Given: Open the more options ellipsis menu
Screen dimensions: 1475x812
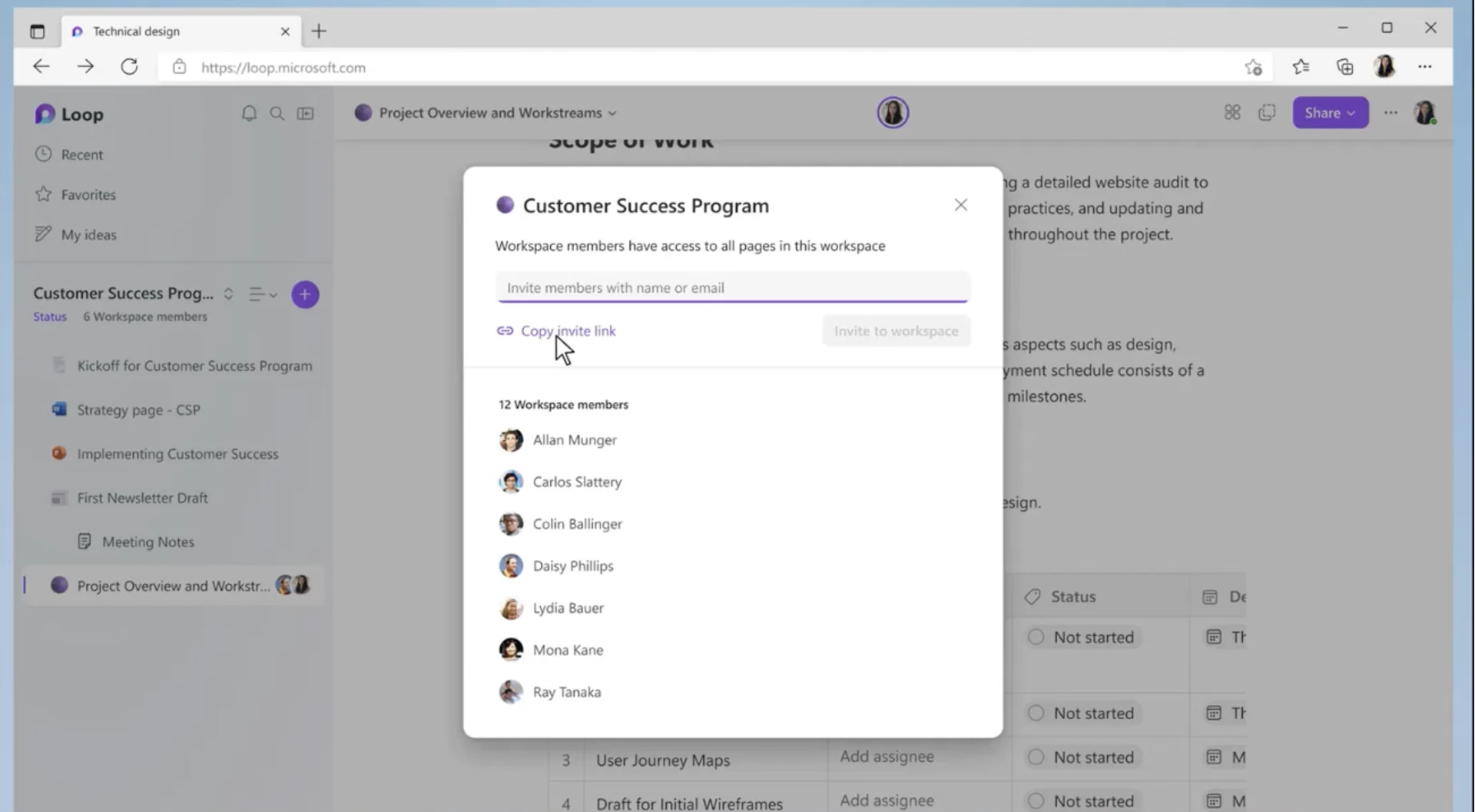Looking at the screenshot, I should (x=1390, y=112).
